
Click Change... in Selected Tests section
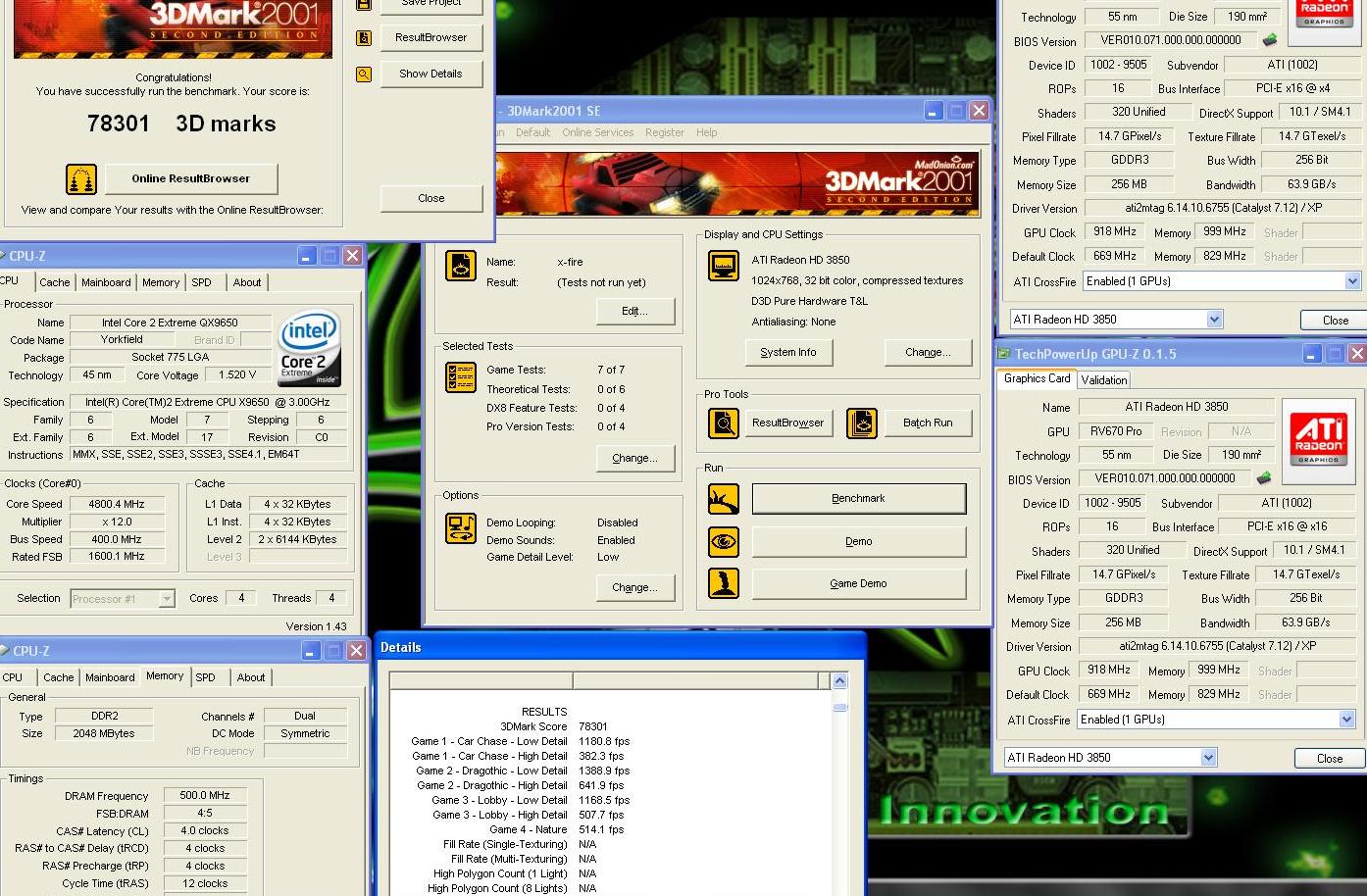pos(634,458)
